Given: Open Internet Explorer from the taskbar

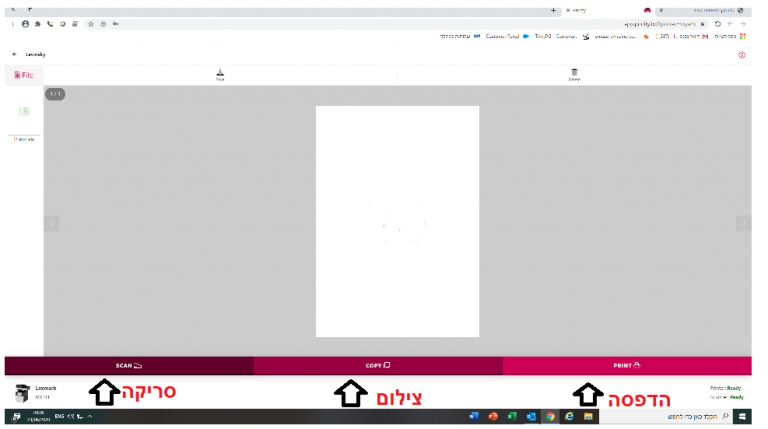Looking at the screenshot, I should click(x=569, y=416).
